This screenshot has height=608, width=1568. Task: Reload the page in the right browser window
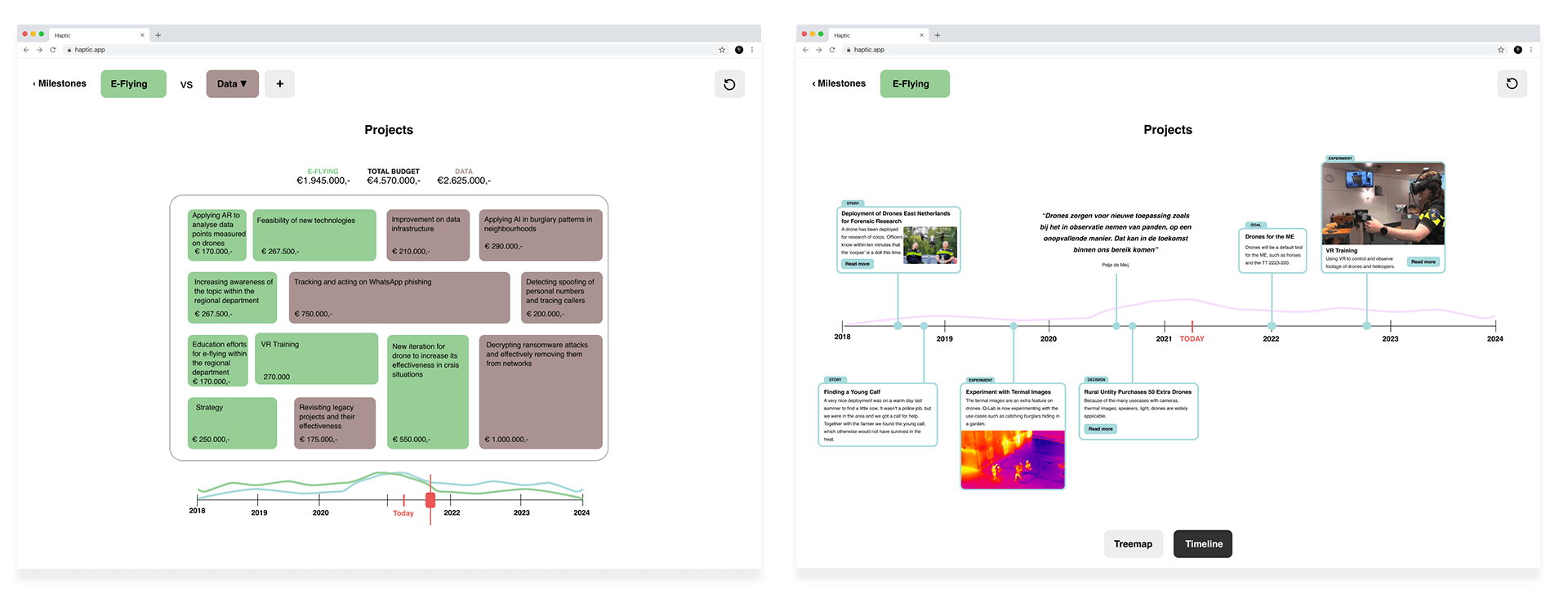pos(832,50)
